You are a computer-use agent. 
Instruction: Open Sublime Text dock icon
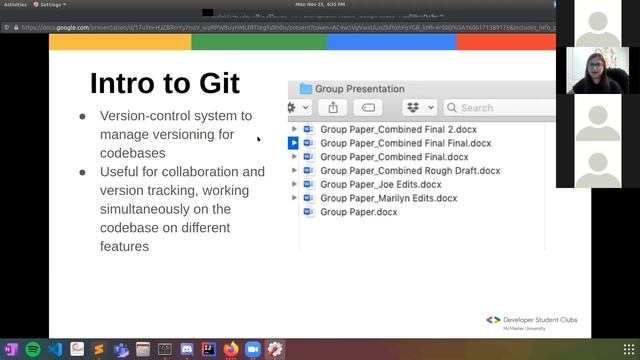(99, 349)
